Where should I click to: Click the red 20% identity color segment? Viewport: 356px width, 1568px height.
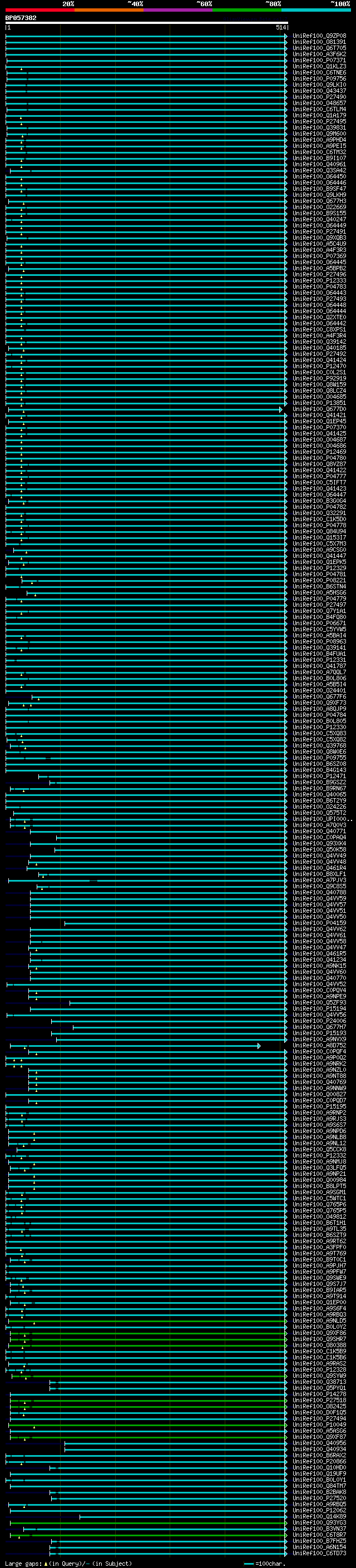click(39, 10)
